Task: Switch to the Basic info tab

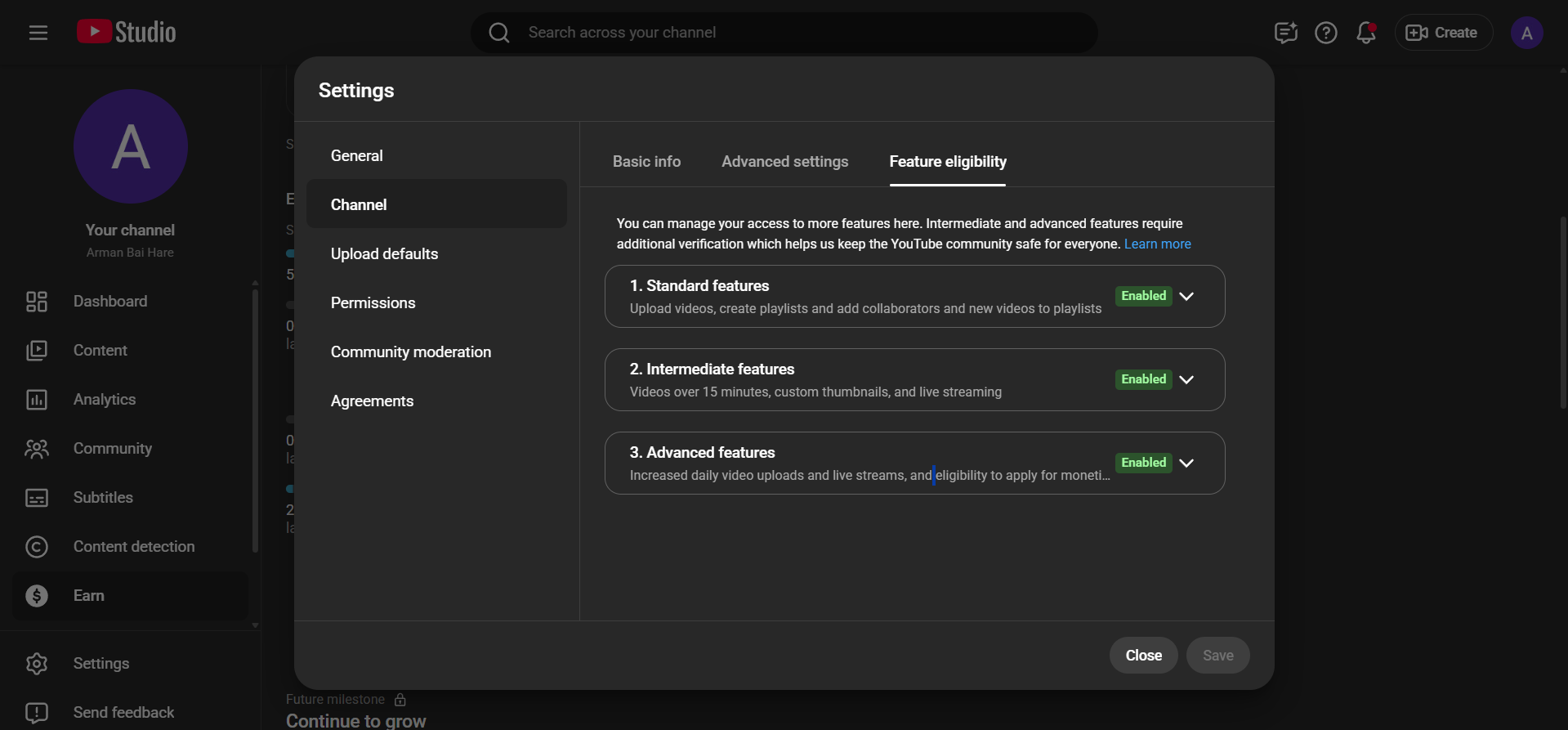Action: pos(646,162)
